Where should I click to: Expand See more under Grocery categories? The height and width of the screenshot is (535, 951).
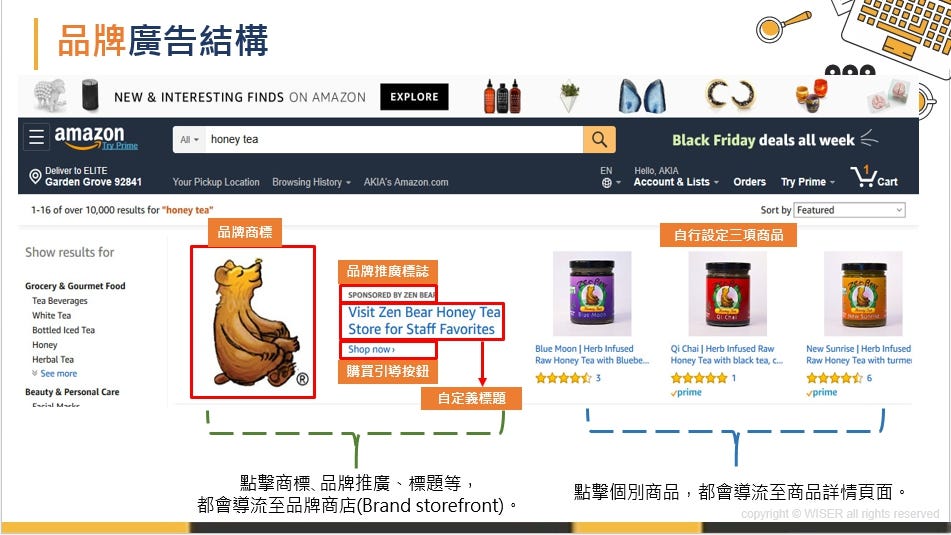pos(55,374)
